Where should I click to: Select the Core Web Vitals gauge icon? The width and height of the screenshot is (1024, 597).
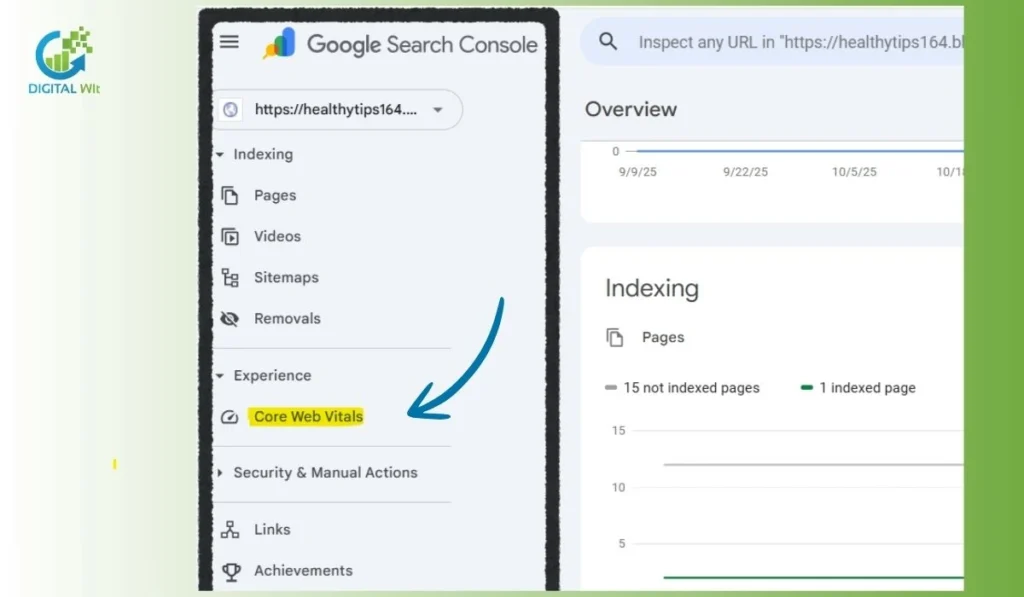coord(228,416)
